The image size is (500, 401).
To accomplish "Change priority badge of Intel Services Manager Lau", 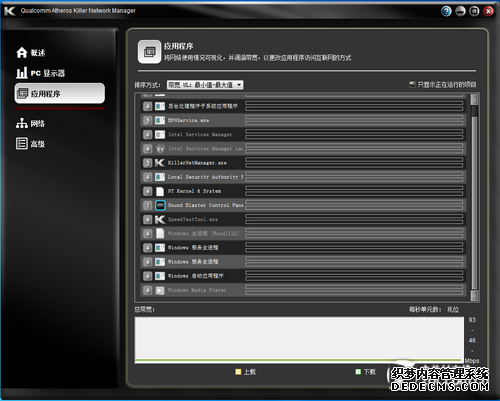I will [147, 149].
